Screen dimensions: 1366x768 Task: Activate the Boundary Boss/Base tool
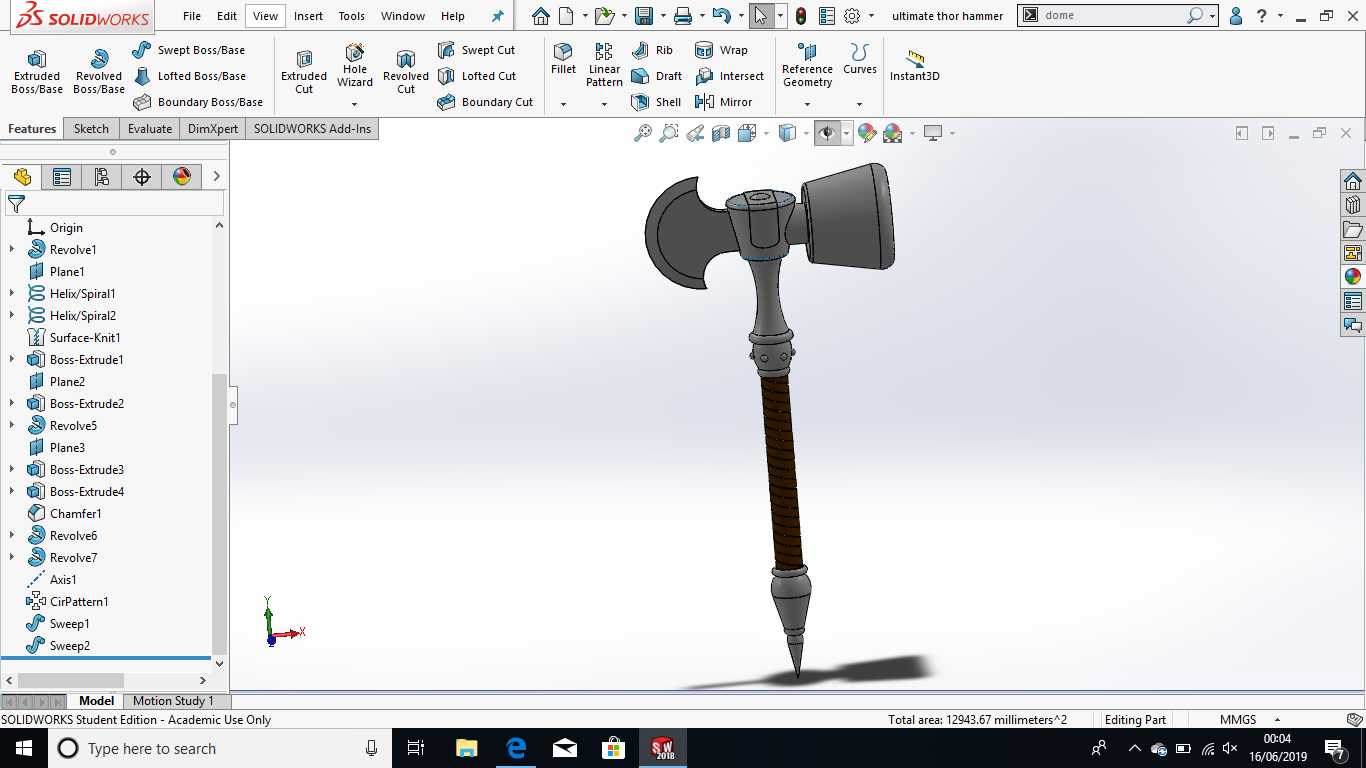(x=198, y=102)
